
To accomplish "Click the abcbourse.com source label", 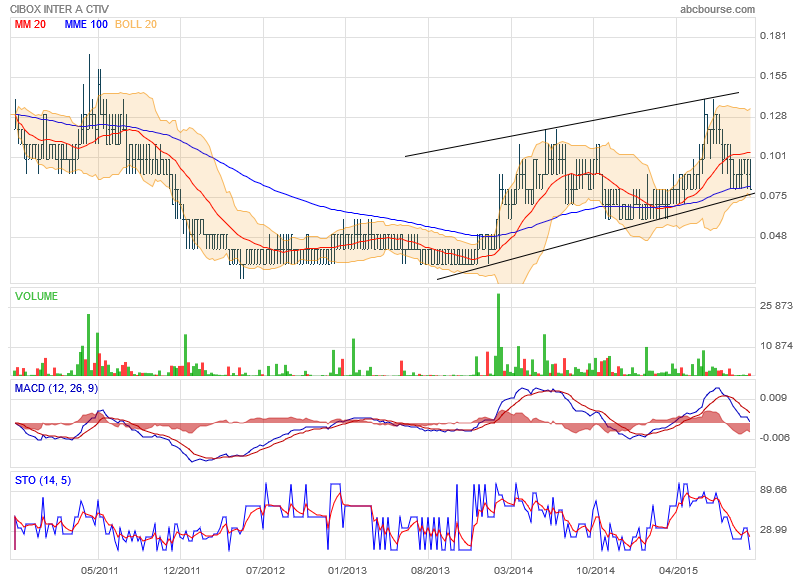I will click(717, 9).
